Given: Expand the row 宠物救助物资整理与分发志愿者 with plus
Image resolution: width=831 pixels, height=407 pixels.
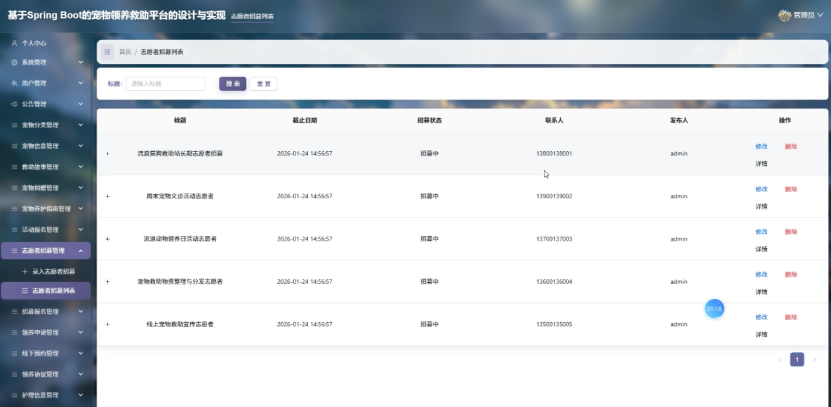Looking at the screenshot, I should tap(108, 282).
